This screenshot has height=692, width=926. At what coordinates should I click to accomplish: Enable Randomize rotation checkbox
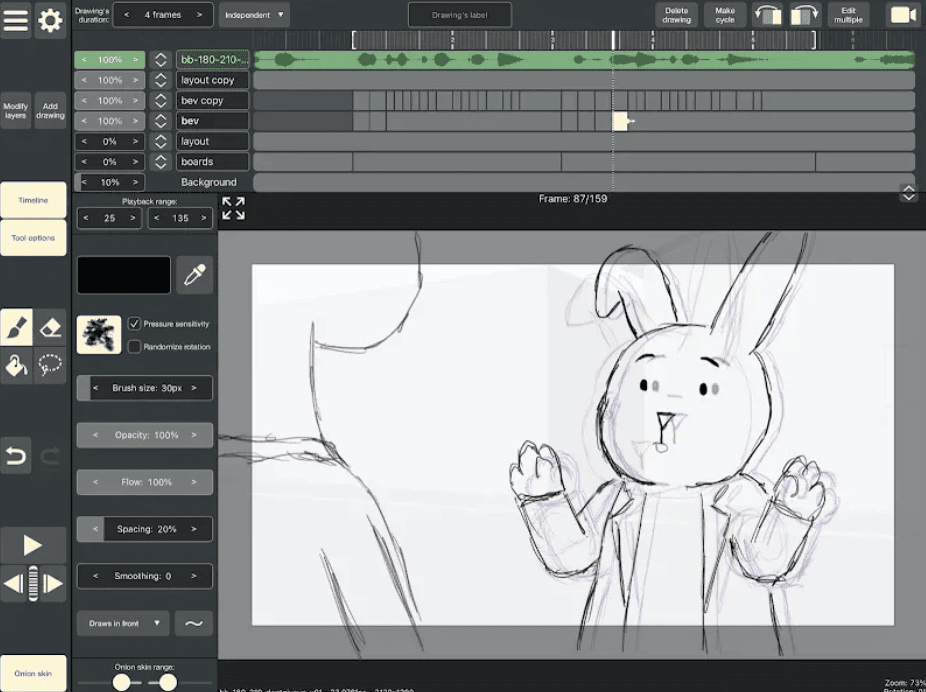coord(134,347)
